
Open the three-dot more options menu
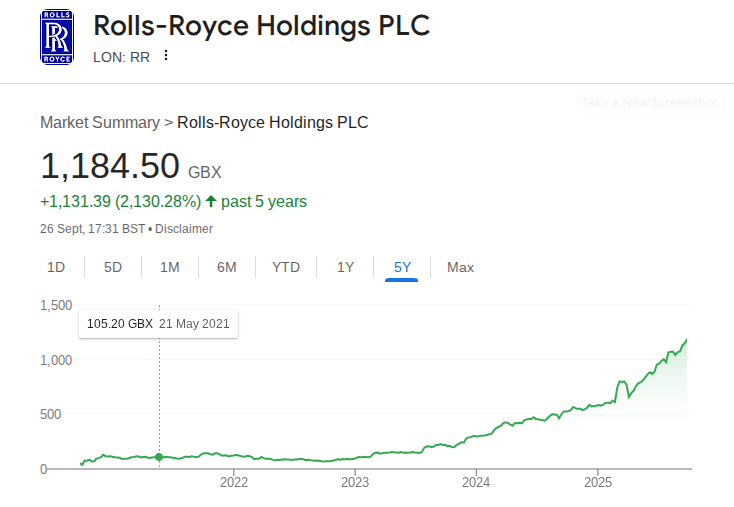(166, 55)
